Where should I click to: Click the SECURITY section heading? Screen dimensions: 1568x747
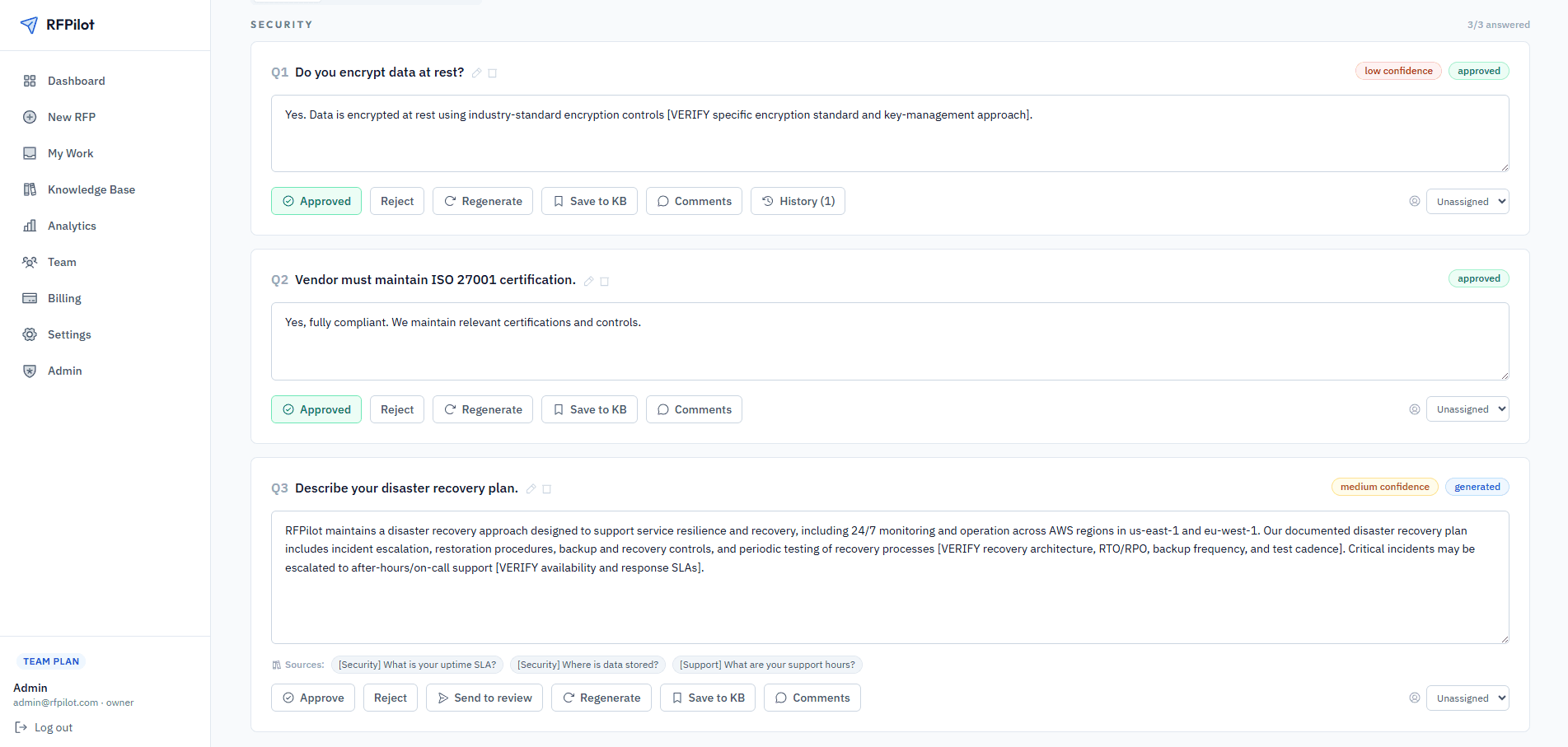point(282,25)
